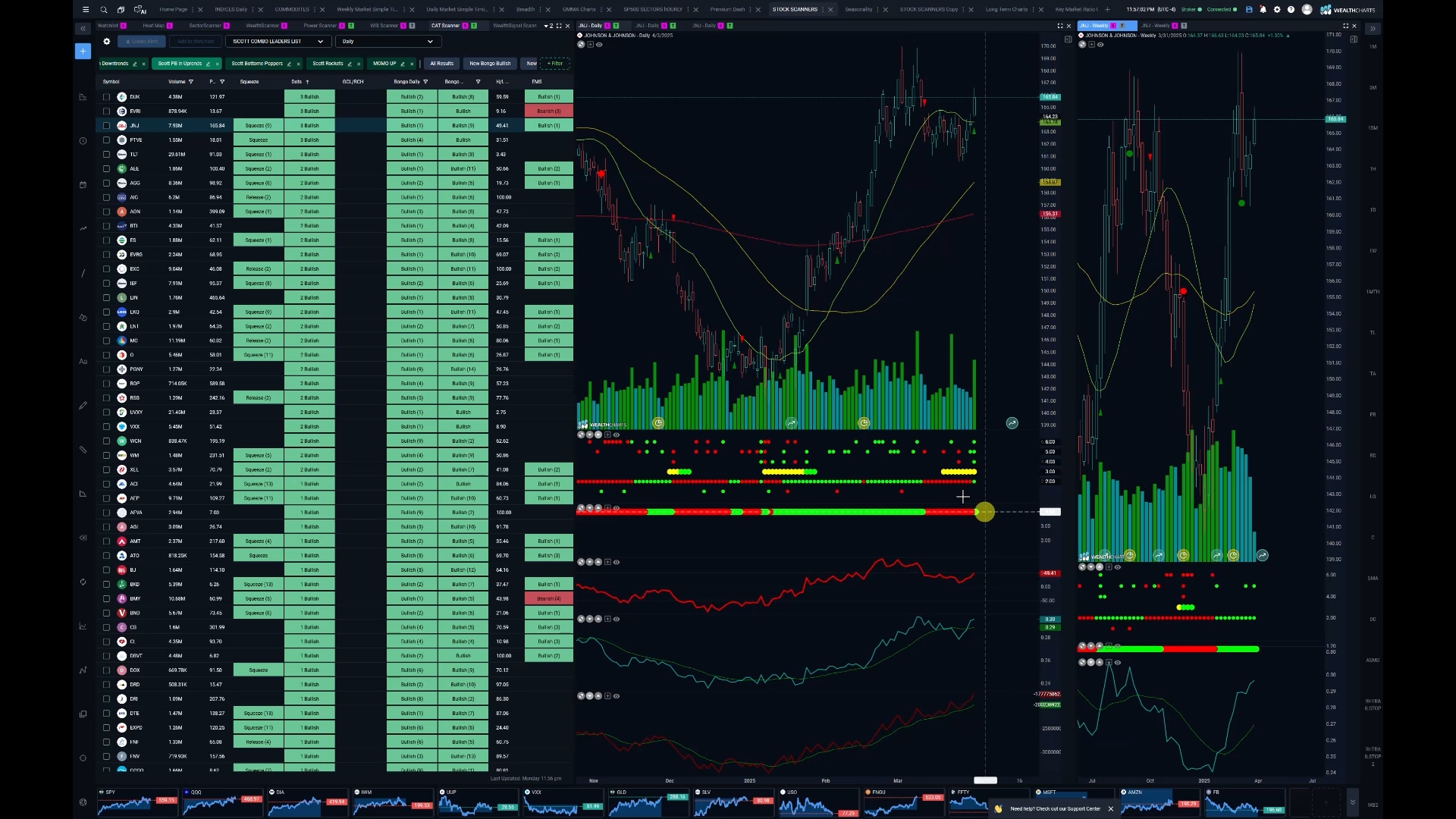Open the AMZN mini chart in the ticker bar
This screenshot has width=1456, height=819.
tap(1160, 802)
